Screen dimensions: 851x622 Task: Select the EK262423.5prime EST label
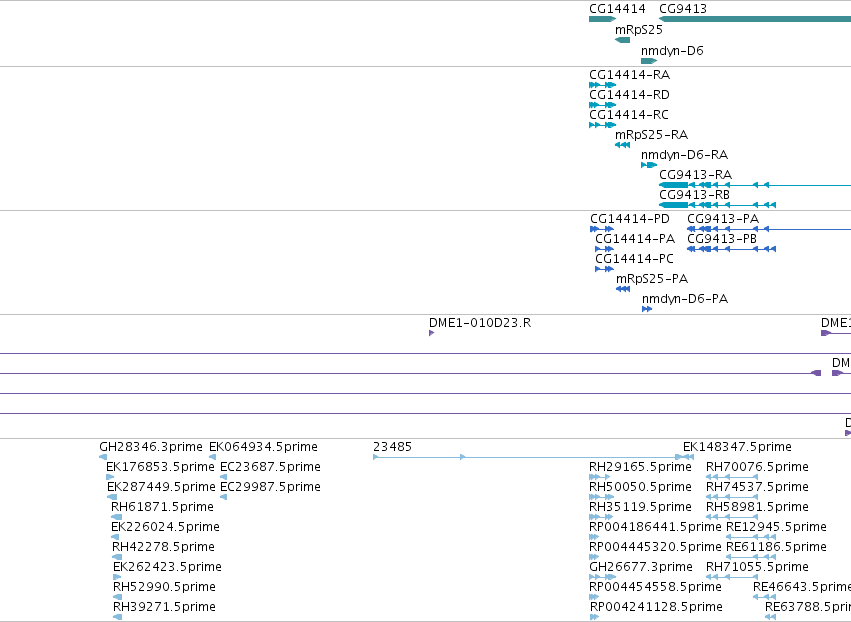click(x=167, y=567)
